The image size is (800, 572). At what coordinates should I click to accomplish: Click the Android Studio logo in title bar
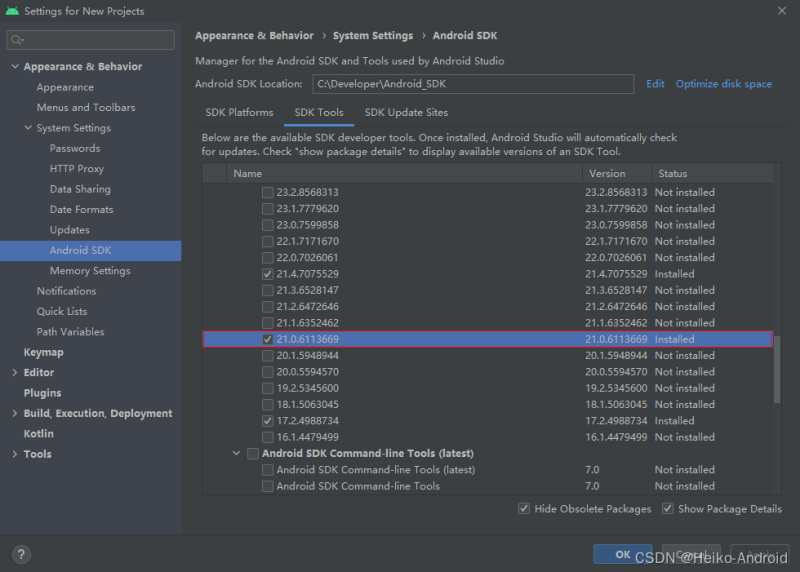tap(12, 11)
